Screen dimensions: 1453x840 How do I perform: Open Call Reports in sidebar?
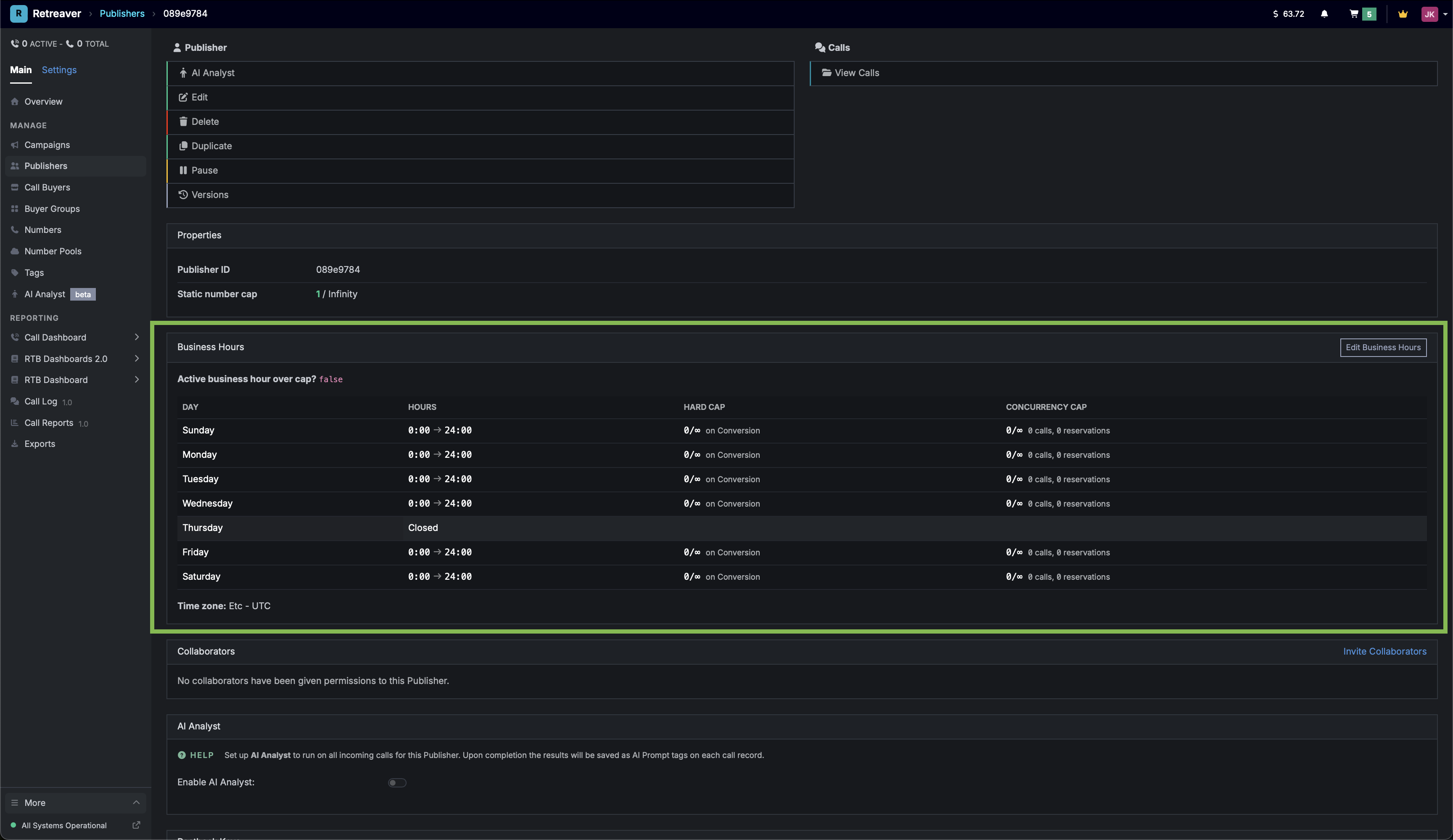76,423
